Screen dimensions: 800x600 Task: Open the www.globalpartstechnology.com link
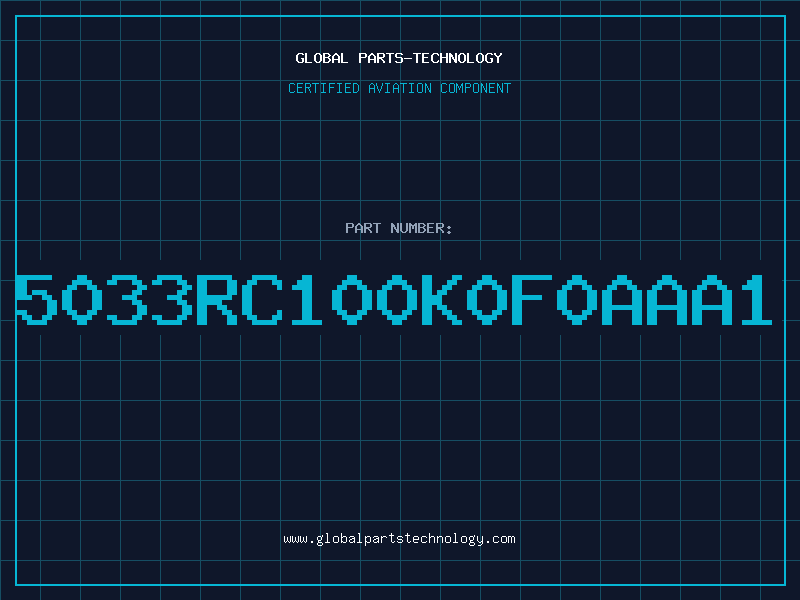pos(399,539)
